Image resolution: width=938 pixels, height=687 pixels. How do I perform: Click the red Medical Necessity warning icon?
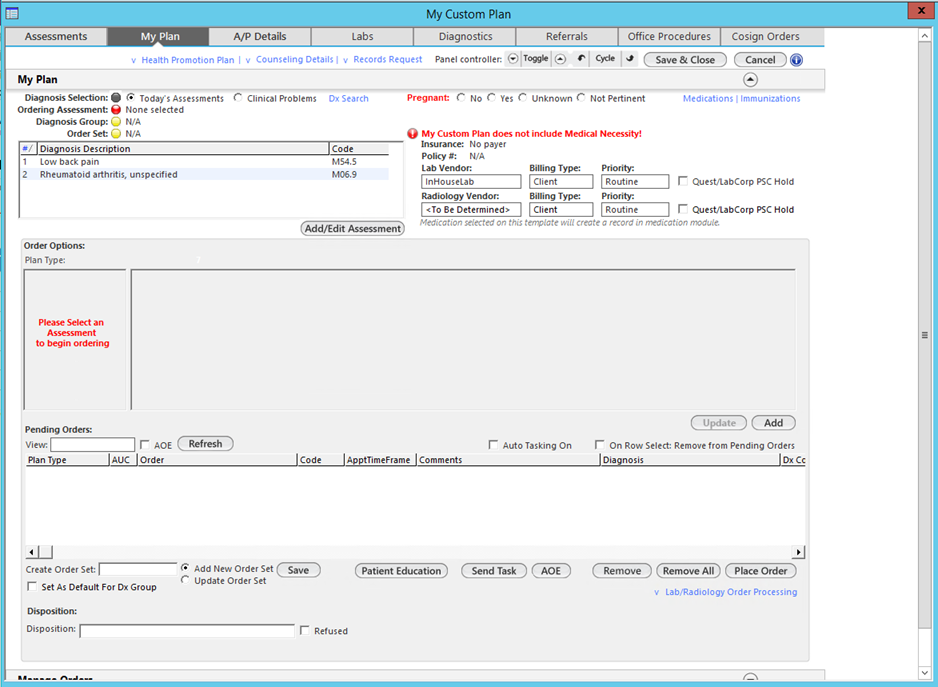[412, 133]
